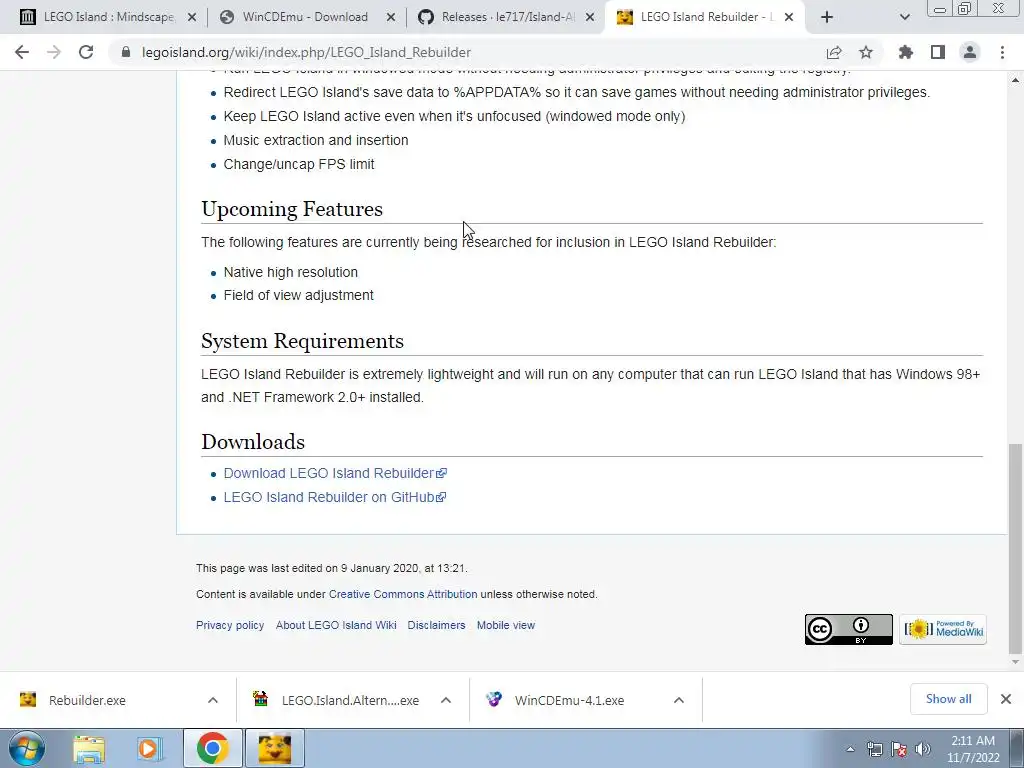Image resolution: width=1024 pixels, height=768 pixels.
Task: Close the Releases GitHub tab
Action: pyautogui.click(x=590, y=17)
